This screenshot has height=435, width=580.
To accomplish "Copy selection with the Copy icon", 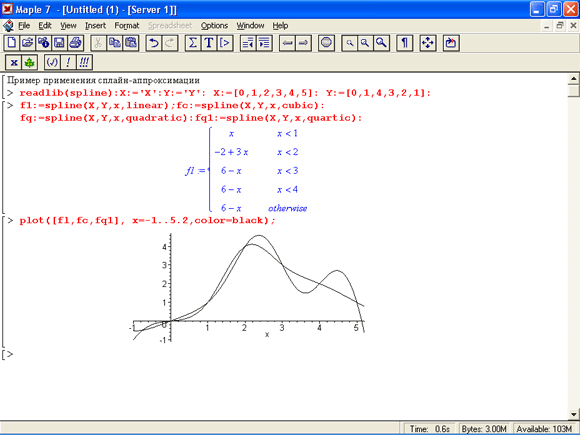I will (x=115, y=43).
